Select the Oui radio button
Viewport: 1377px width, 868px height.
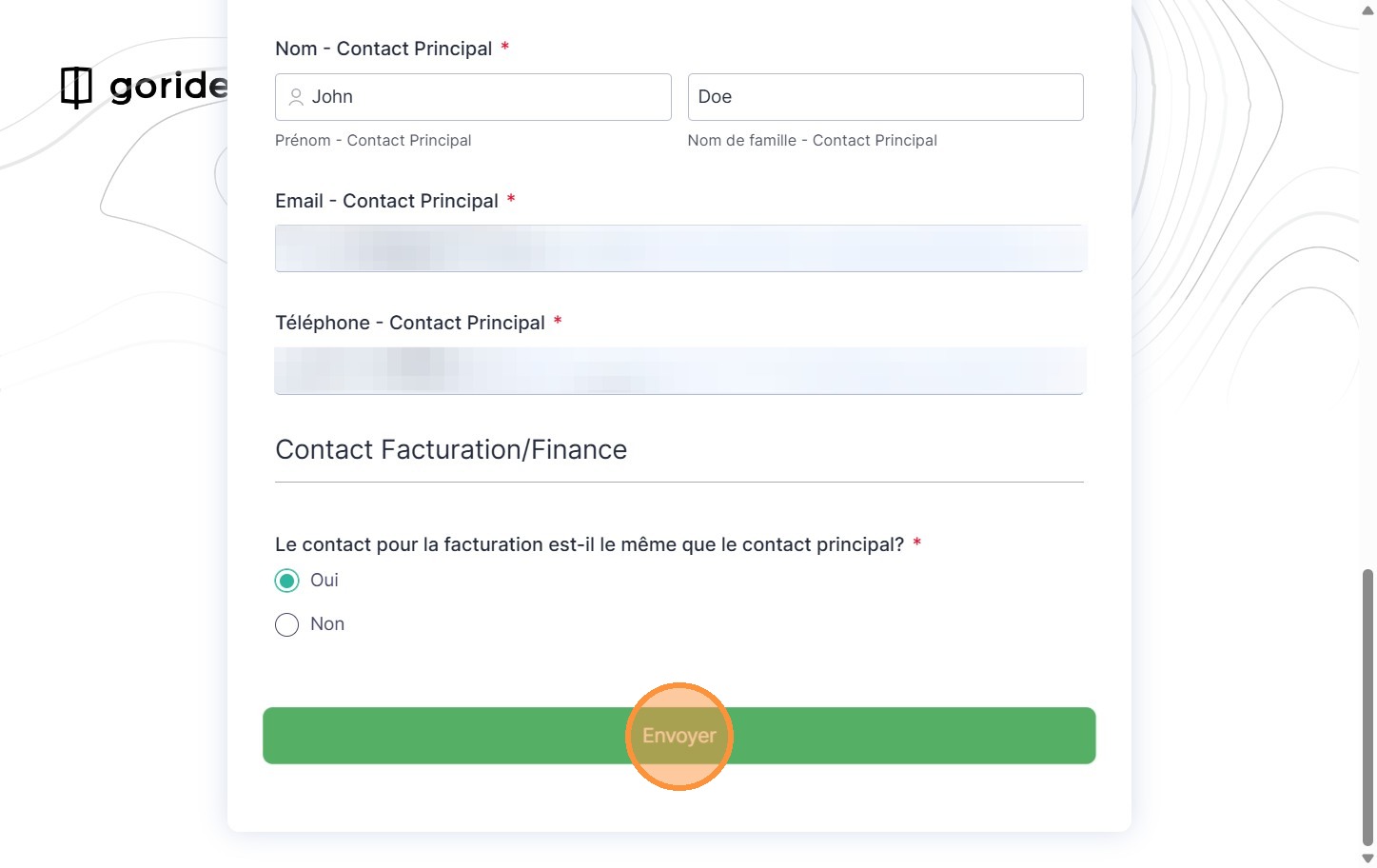(x=286, y=581)
